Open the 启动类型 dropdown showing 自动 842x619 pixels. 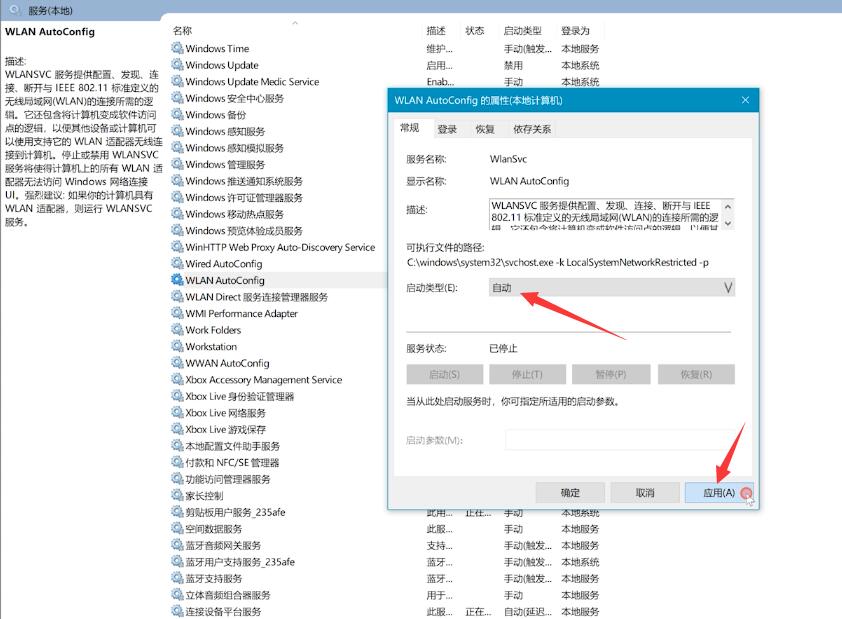(612, 288)
